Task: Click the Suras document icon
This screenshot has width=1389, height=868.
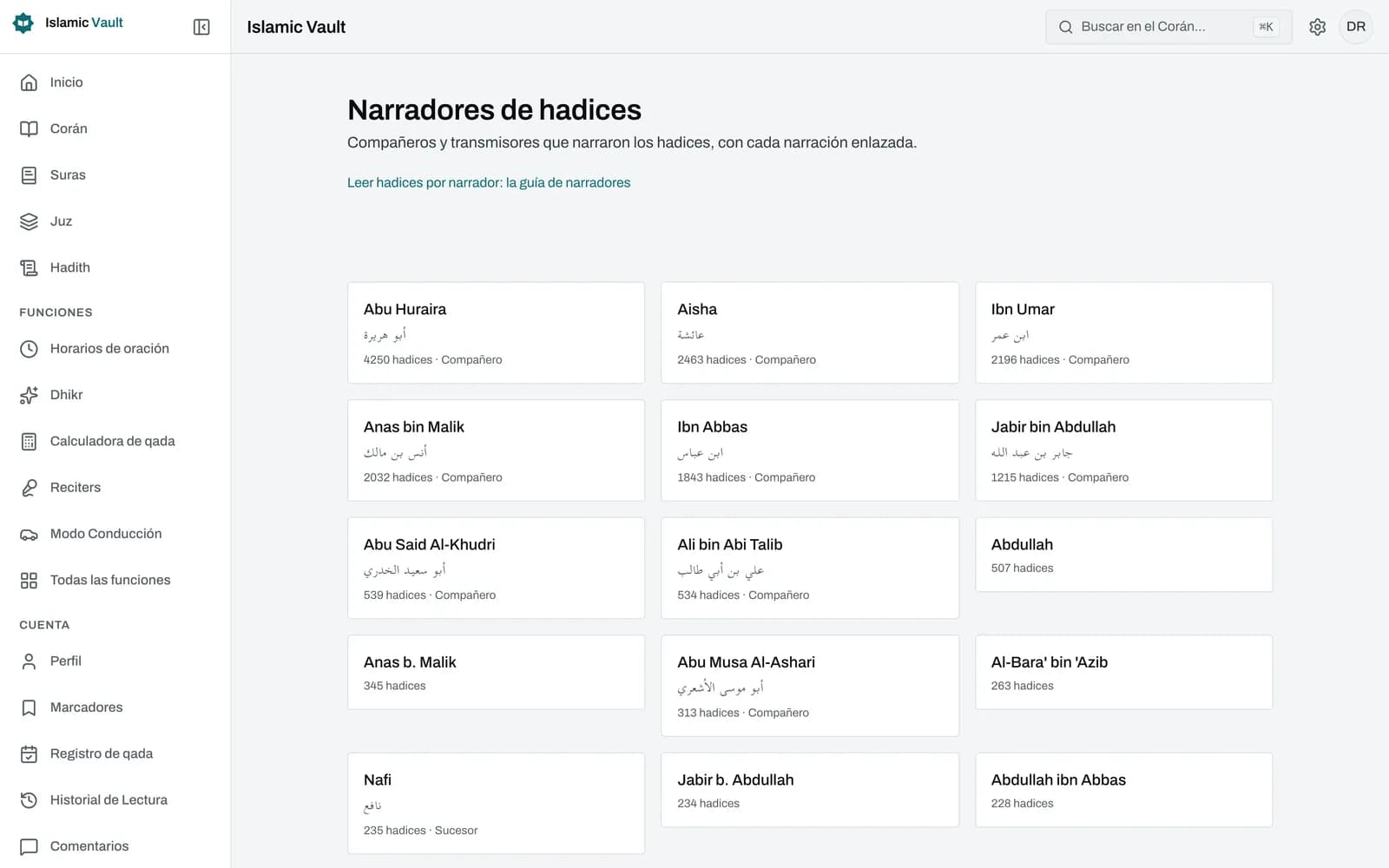Action: click(29, 175)
